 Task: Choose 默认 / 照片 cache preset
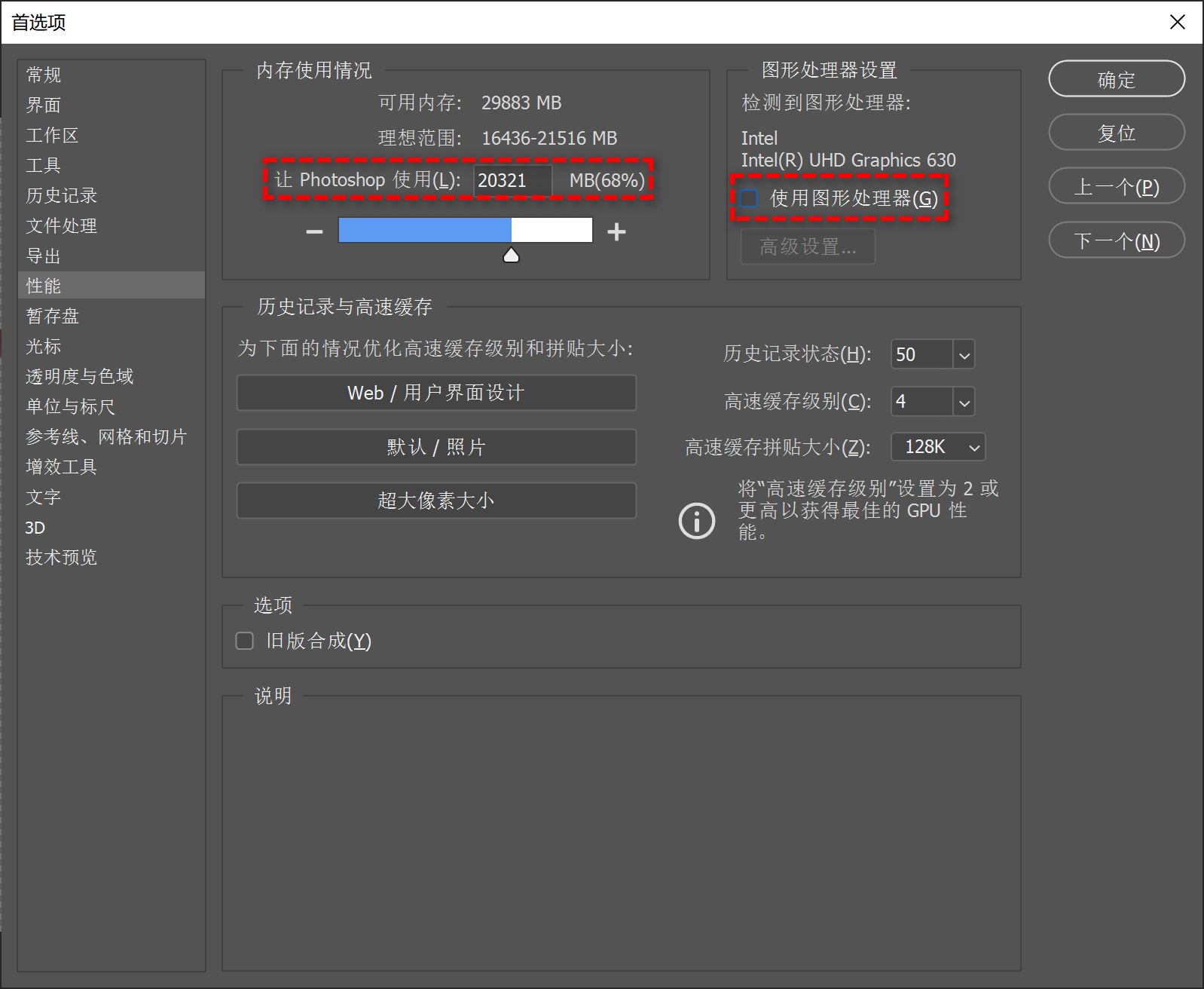pyautogui.click(x=436, y=447)
